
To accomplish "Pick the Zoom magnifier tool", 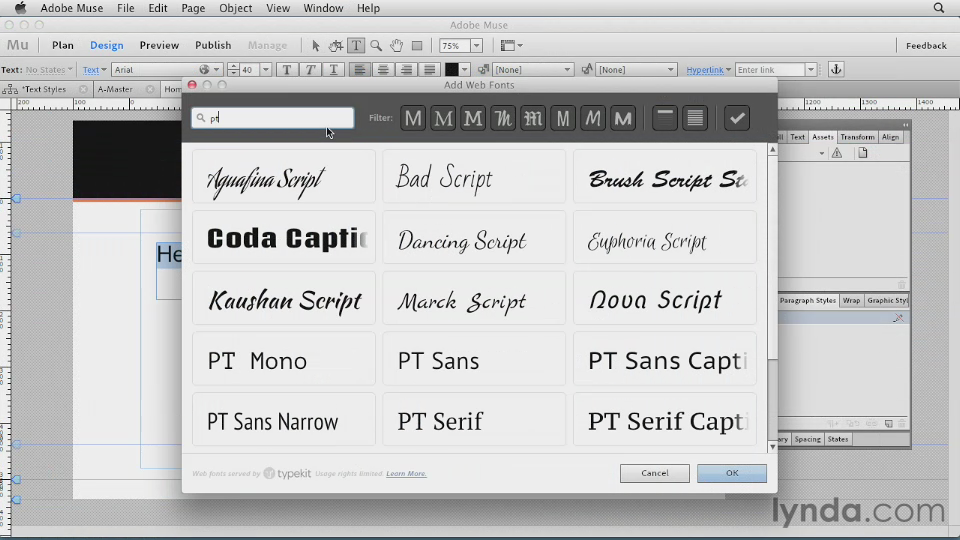I will (x=376, y=46).
